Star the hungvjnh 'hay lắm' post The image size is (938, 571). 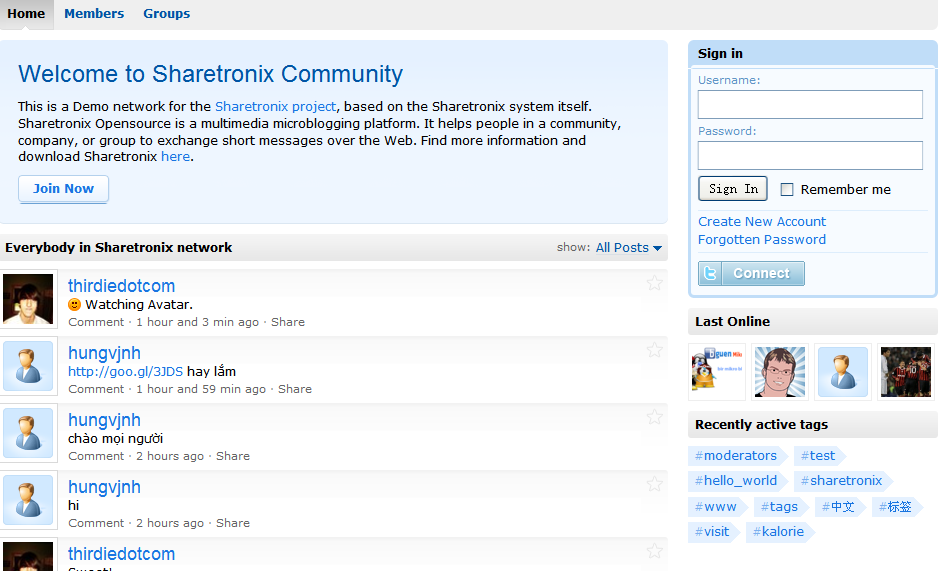654,350
